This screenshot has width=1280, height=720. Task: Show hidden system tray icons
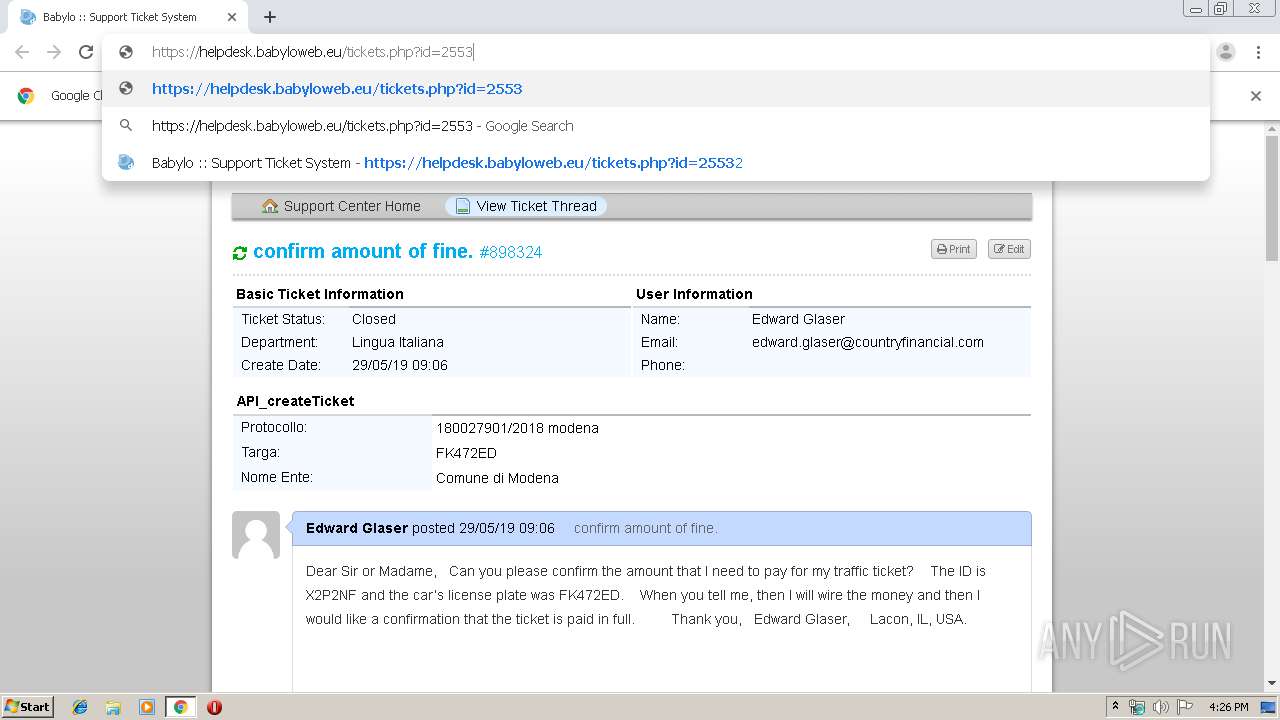[x=1115, y=707]
